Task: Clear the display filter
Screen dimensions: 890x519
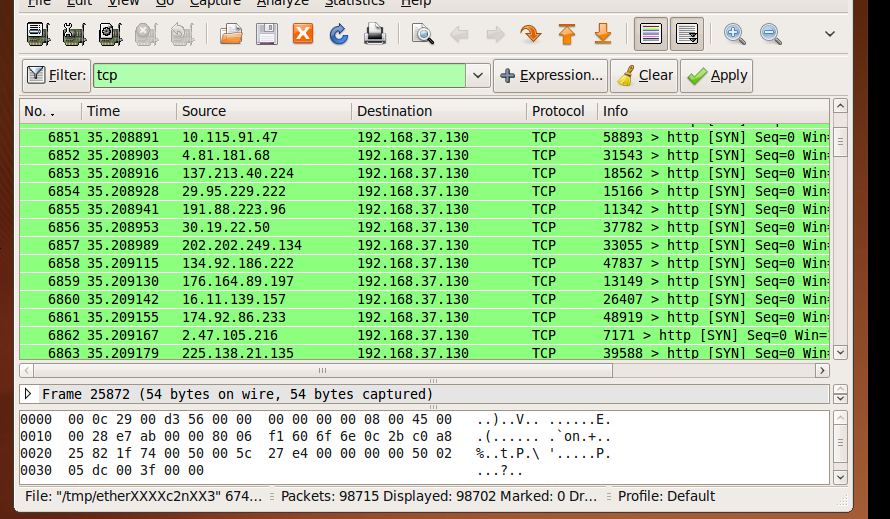Action: pos(644,76)
